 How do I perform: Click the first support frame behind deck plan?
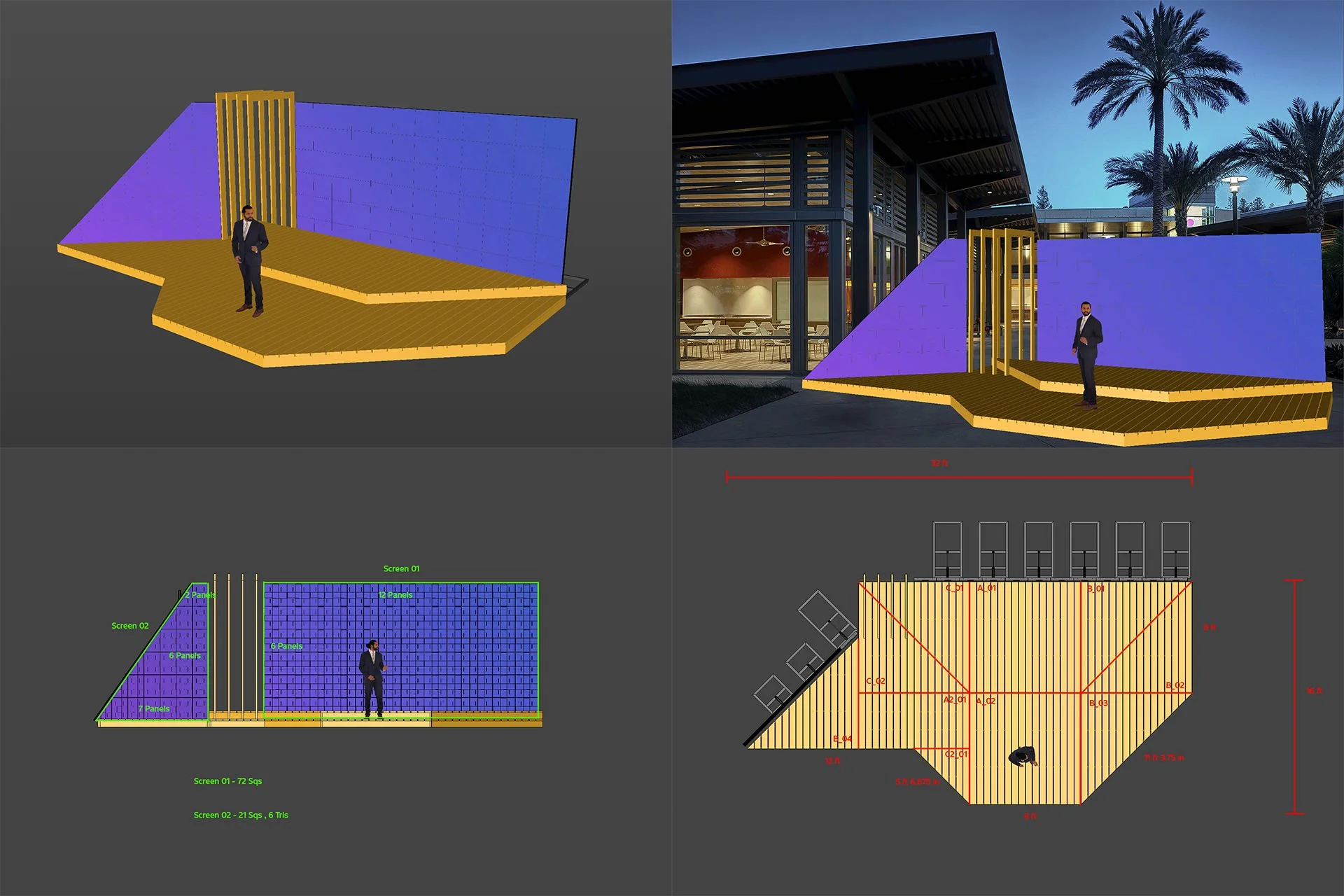(947, 549)
